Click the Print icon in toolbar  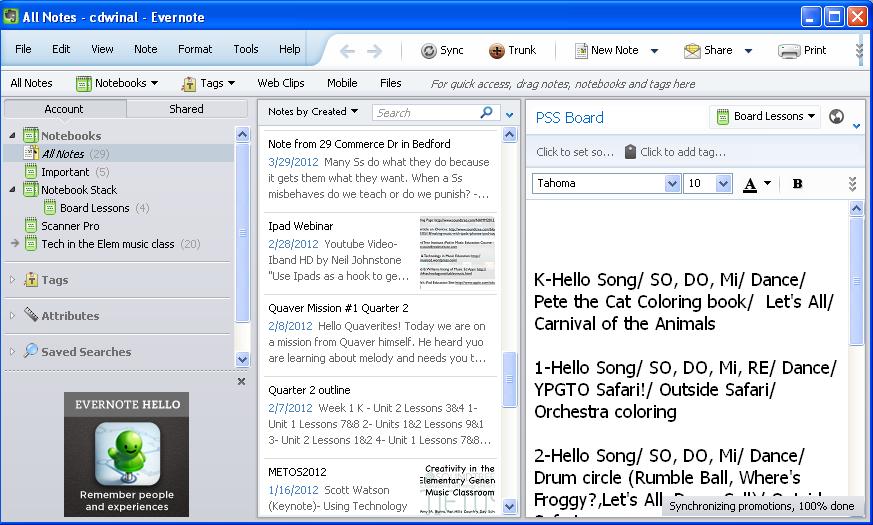(789, 51)
